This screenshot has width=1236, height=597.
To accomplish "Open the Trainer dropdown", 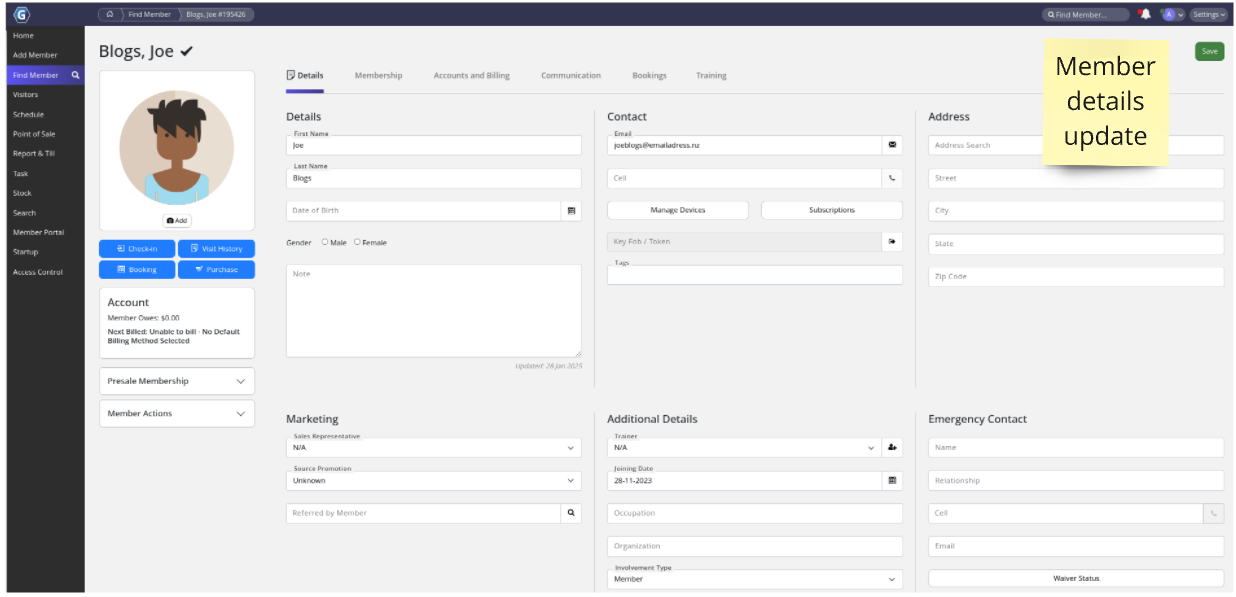I will tap(744, 448).
